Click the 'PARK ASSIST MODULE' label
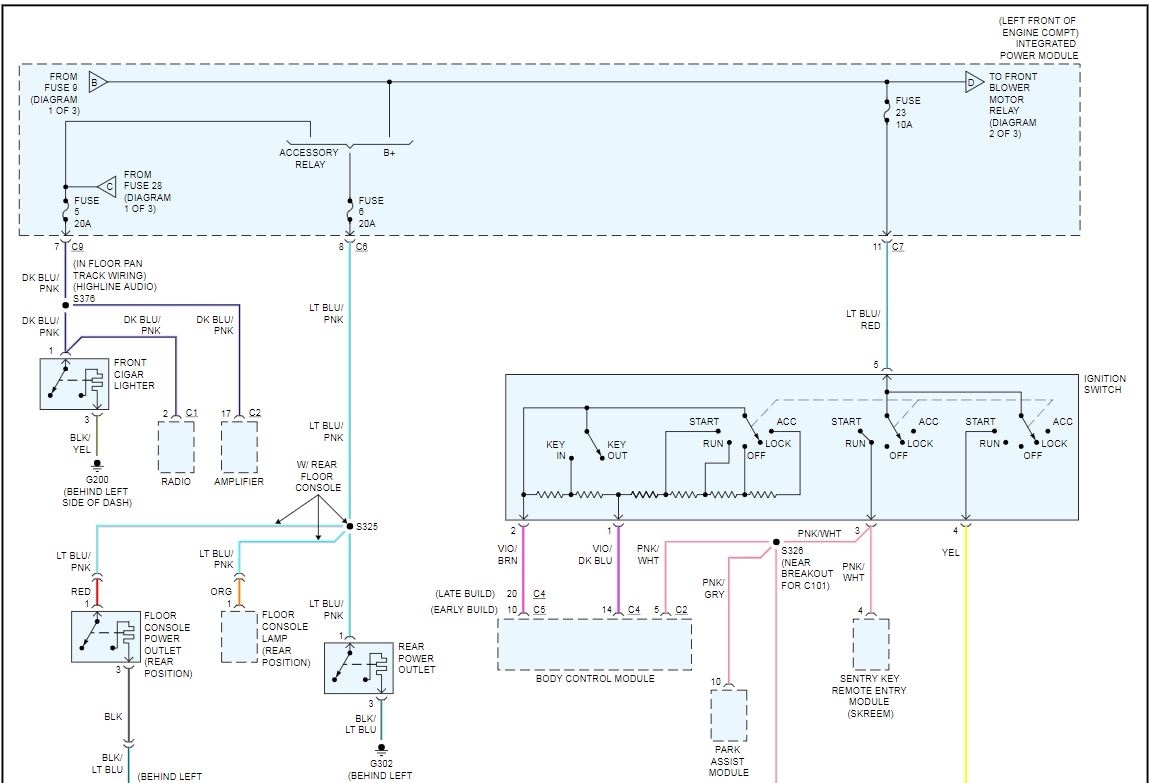The image size is (1151, 783). (x=727, y=761)
